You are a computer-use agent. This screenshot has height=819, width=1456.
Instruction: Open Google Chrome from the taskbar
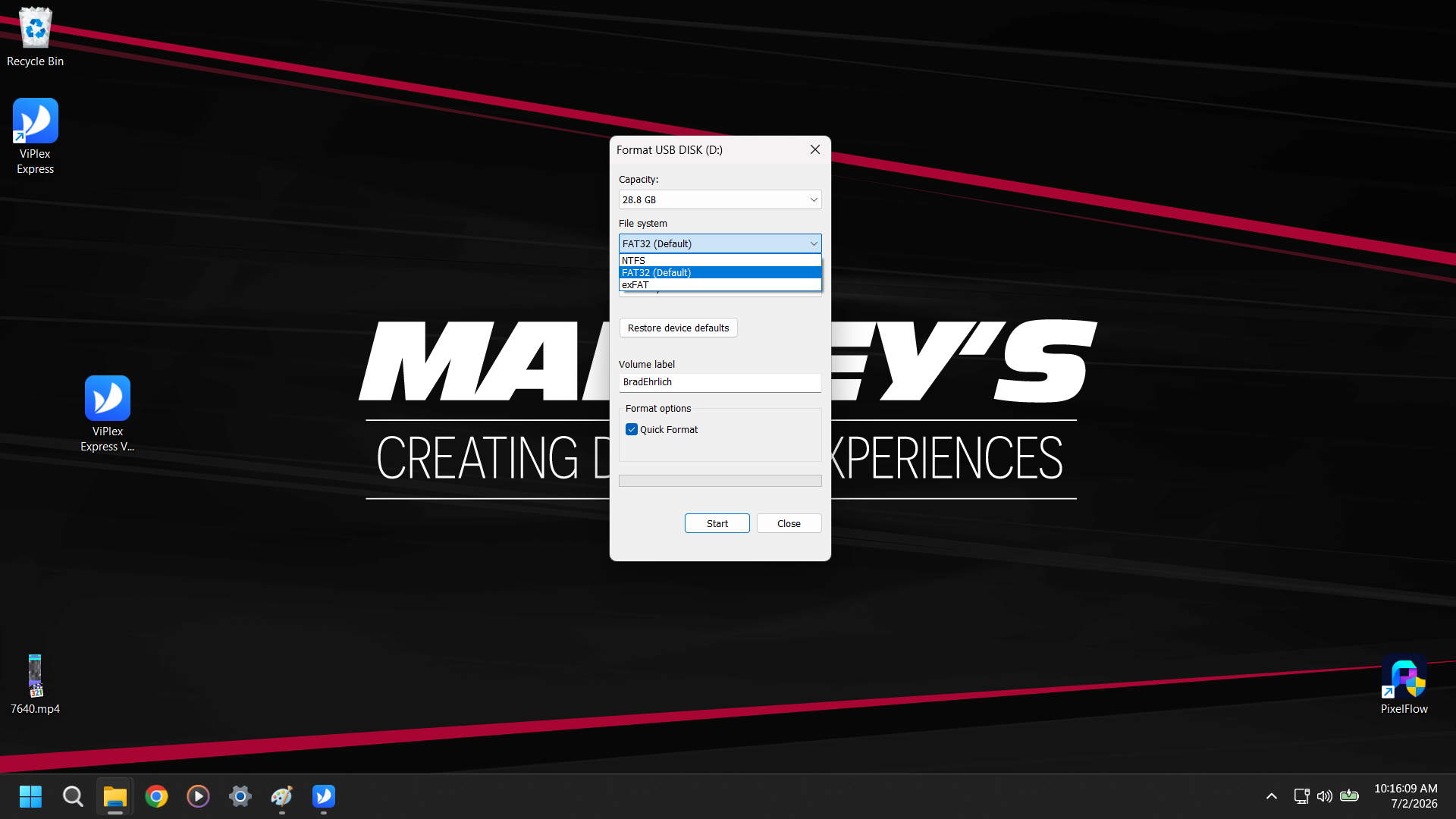(x=156, y=796)
